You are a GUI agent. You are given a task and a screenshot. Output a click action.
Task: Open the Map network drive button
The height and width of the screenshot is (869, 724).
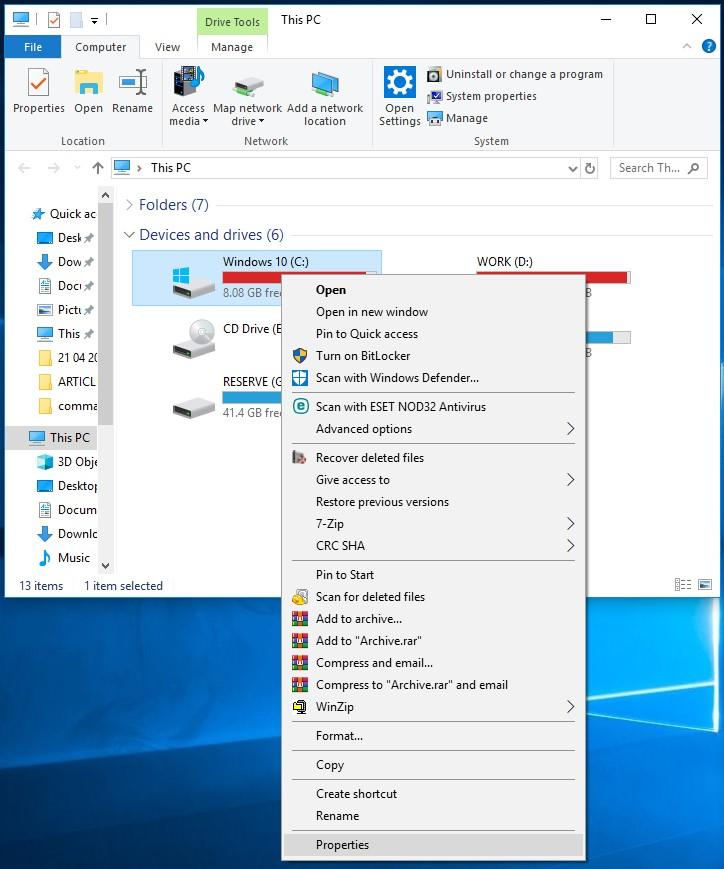pyautogui.click(x=247, y=96)
